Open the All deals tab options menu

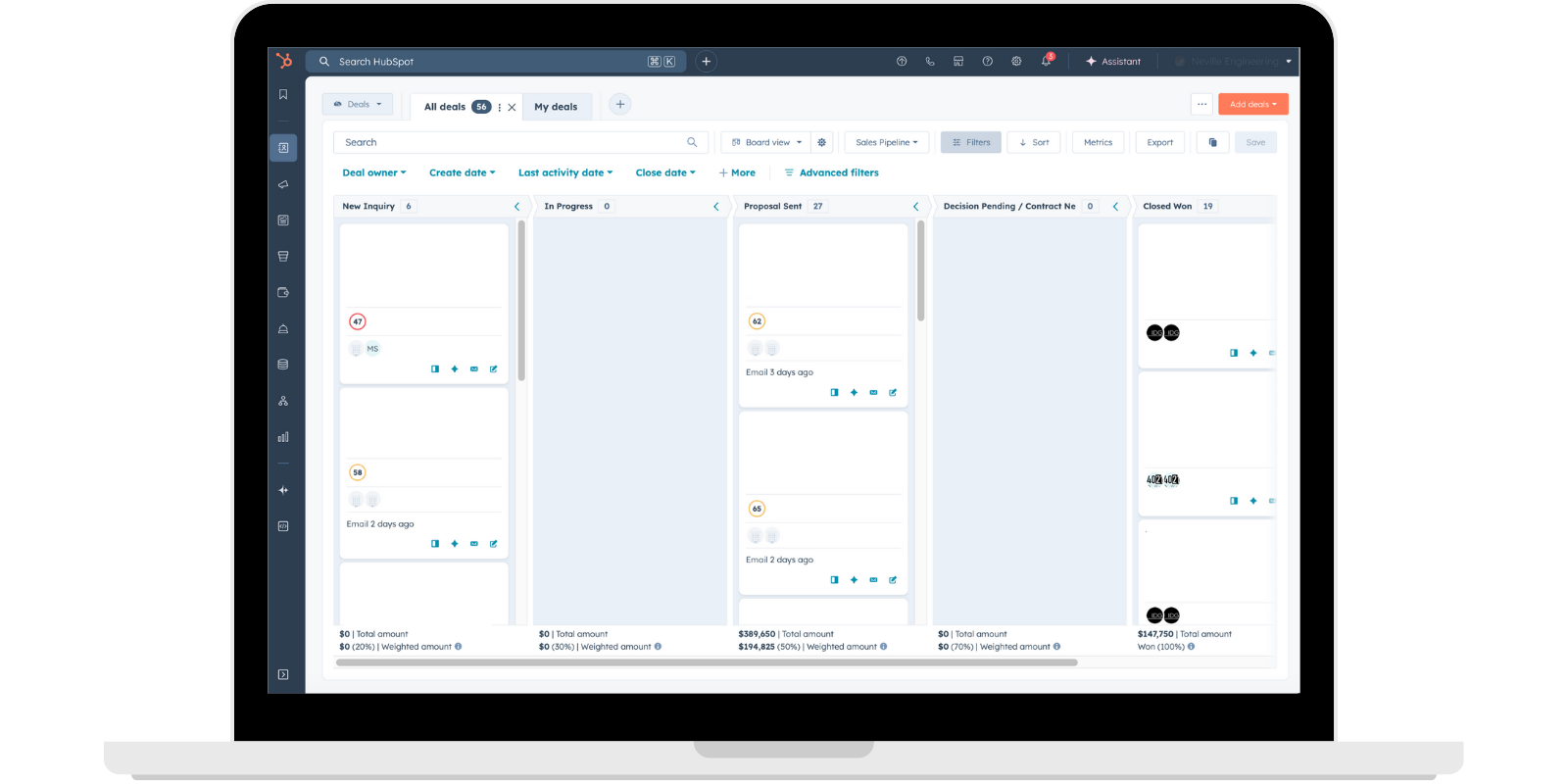[500, 108]
